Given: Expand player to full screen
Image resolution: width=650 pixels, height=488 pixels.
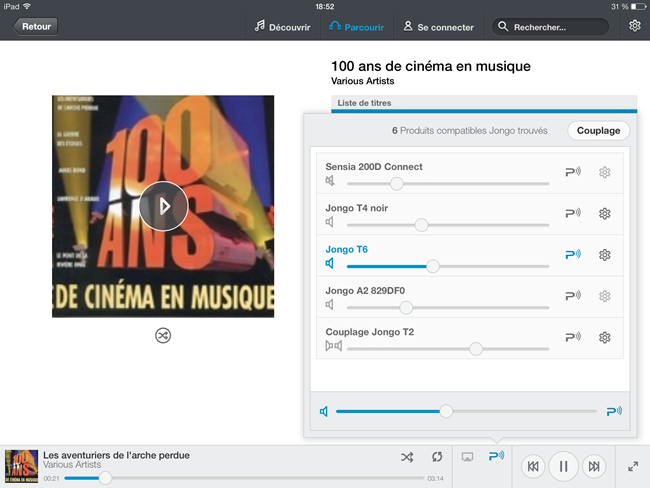Looking at the screenshot, I should [633, 466].
